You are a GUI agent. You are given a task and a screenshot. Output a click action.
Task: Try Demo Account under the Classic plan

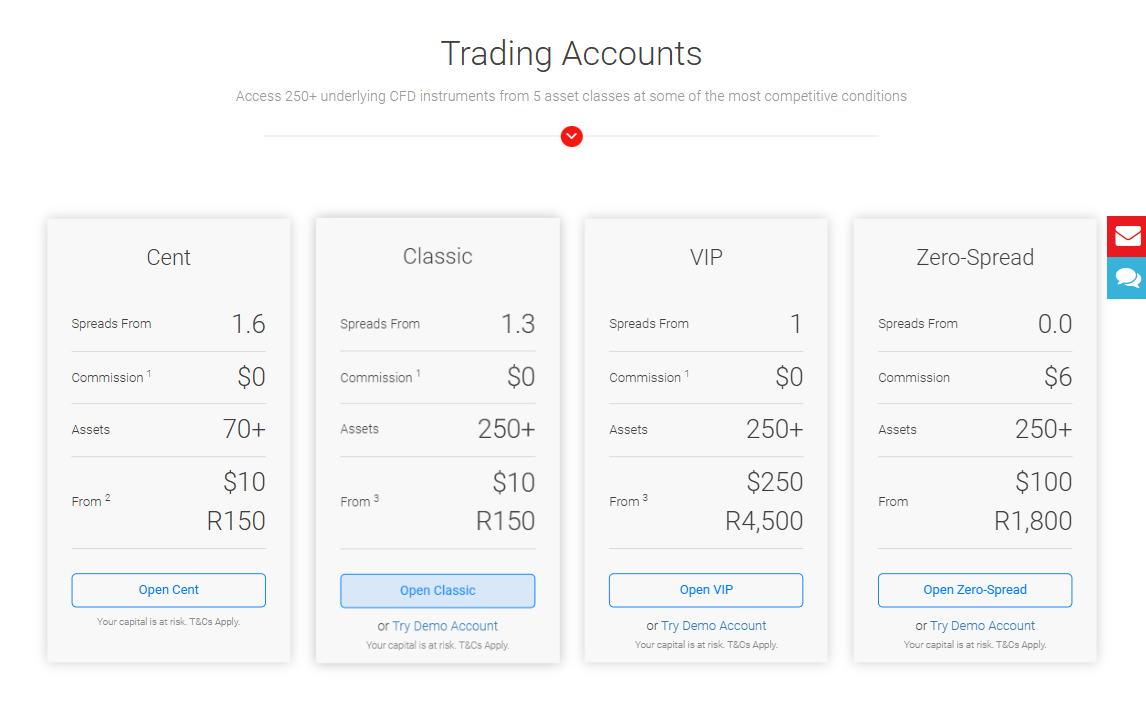(x=444, y=625)
